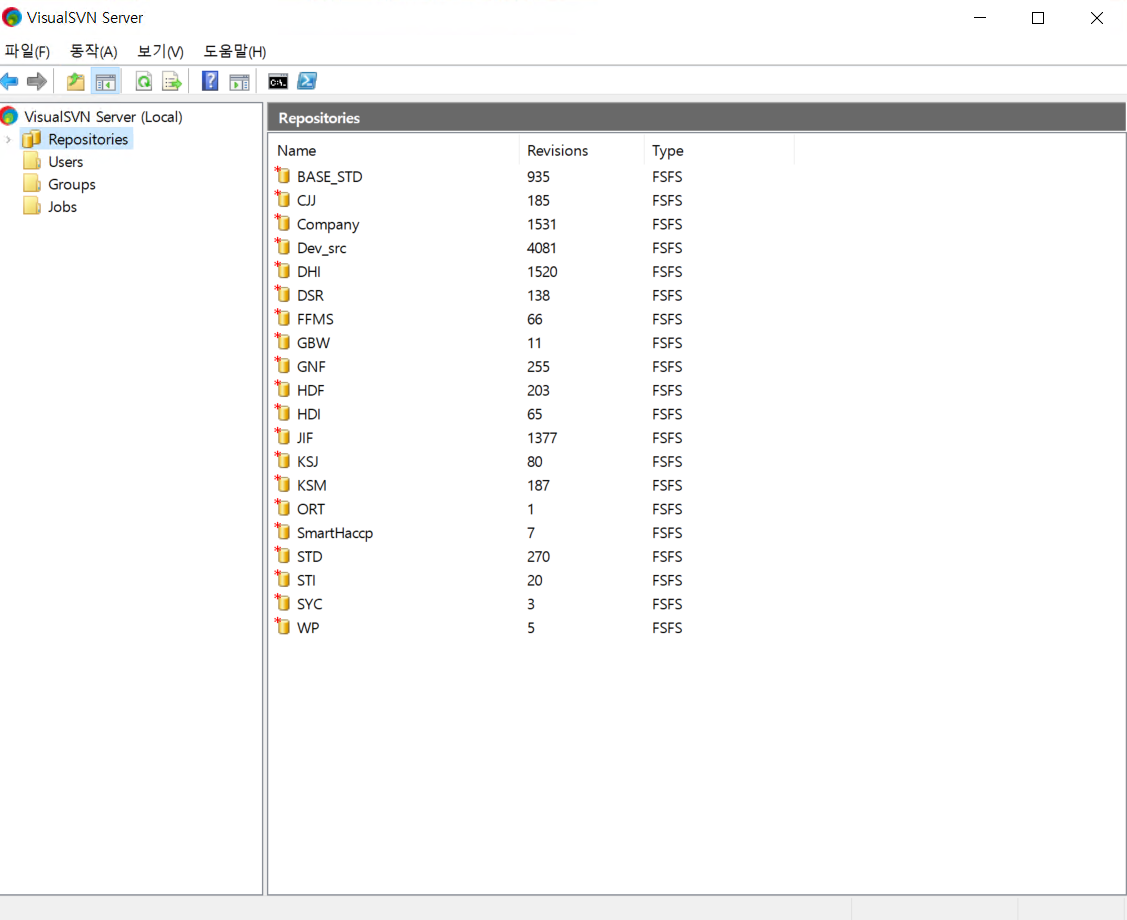Click the refresh toolbar icon
Viewport: 1127px width, 920px height.
144,81
